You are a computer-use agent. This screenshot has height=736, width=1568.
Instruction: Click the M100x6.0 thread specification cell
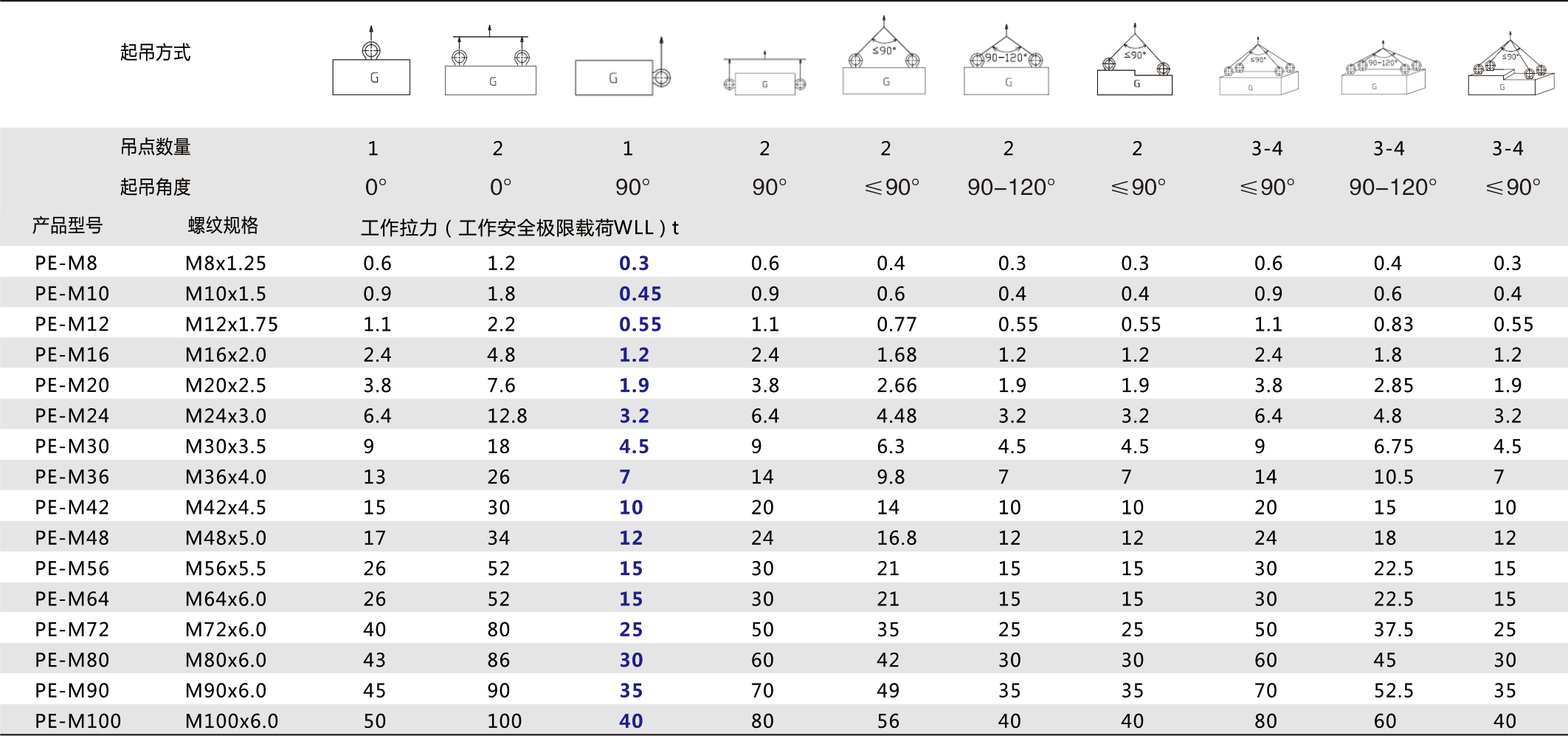pos(232,721)
